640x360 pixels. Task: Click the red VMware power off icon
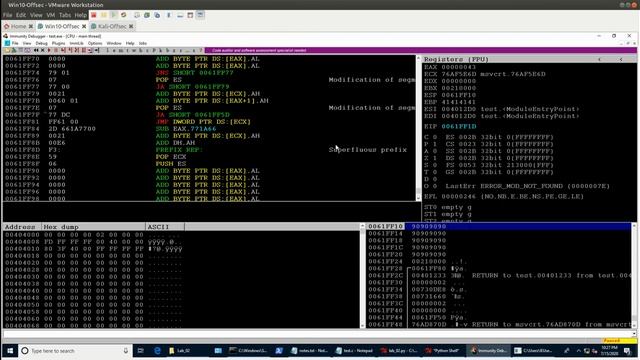click(x=94, y=15)
